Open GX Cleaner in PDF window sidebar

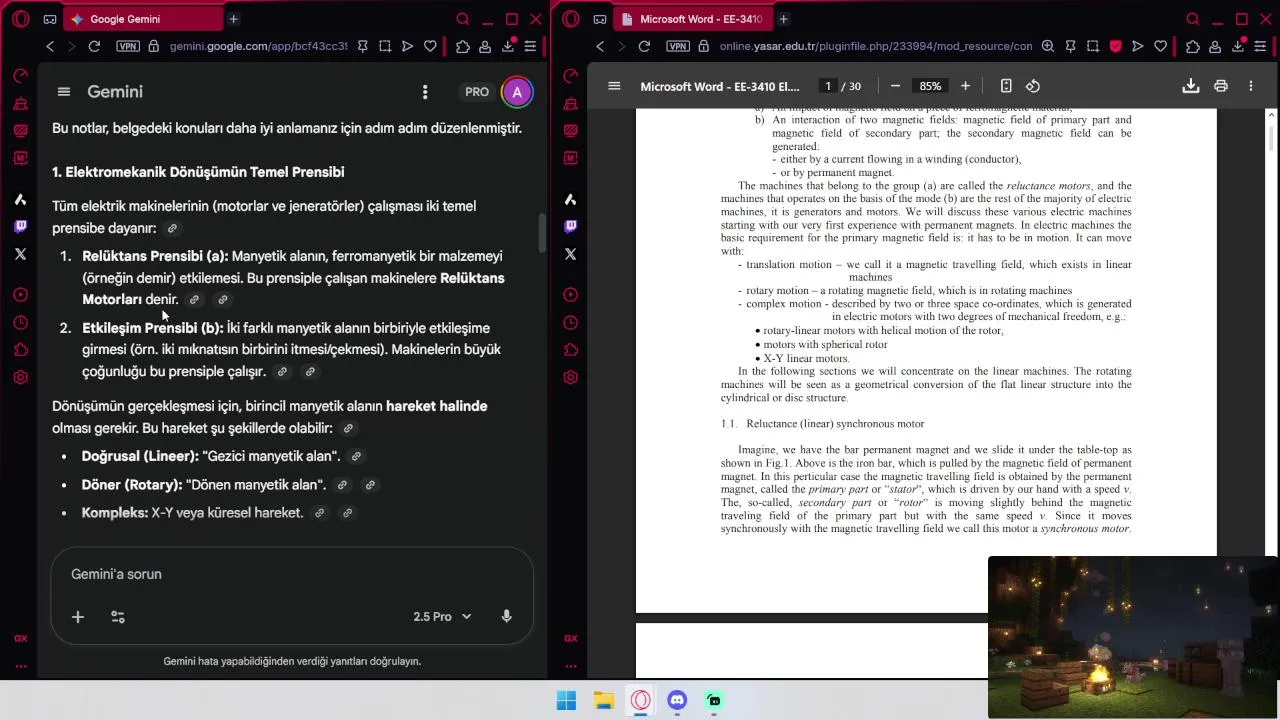pyautogui.click(x=570, y=103)
